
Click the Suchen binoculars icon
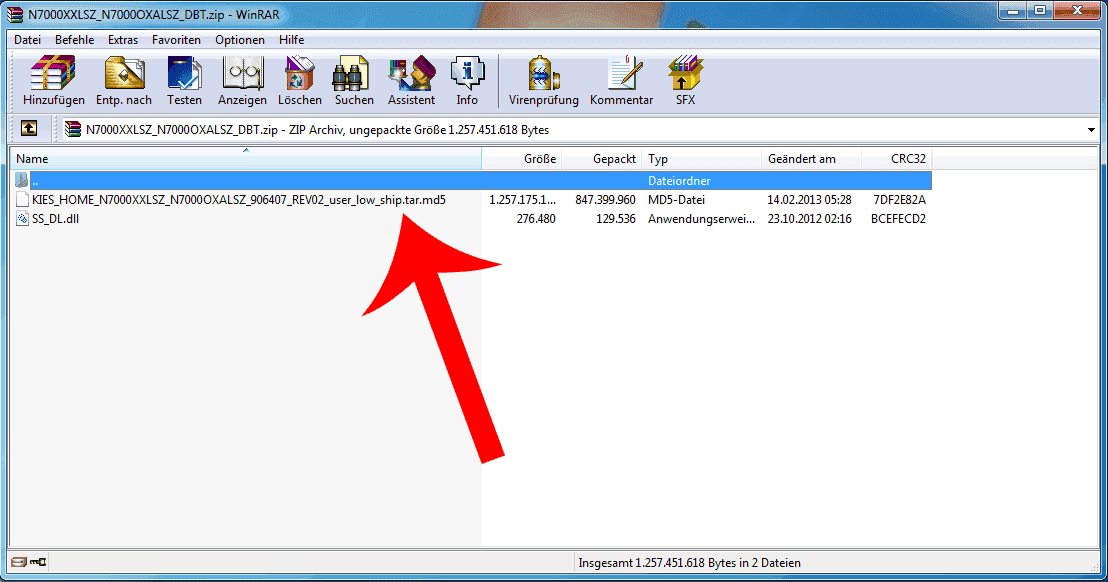(351, 73)
